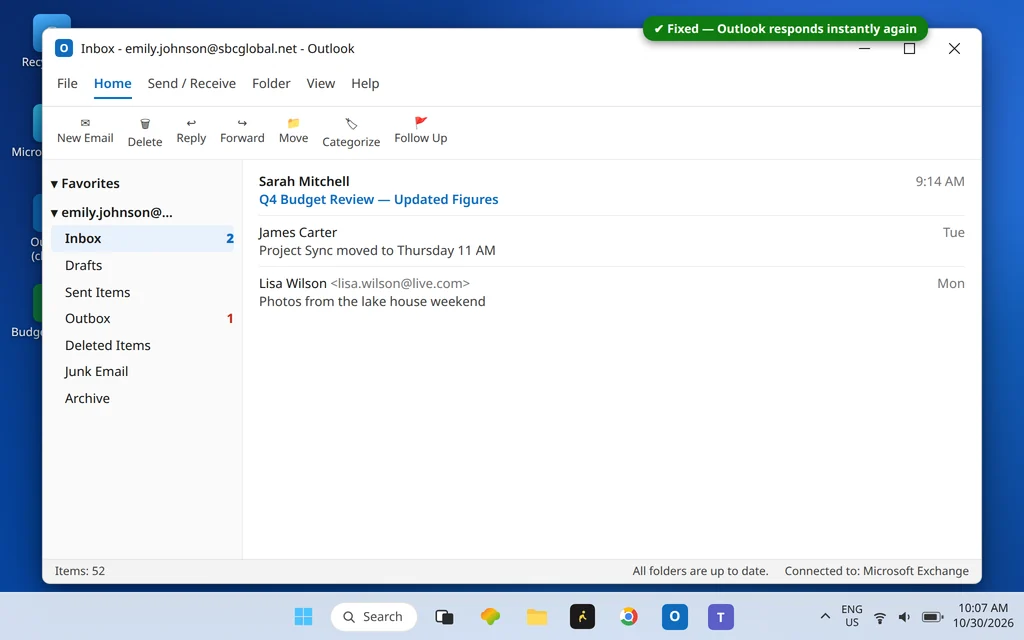Switch to the View tab
The width and height of the screenshot is (1024, 640).
tap(321, 84)
